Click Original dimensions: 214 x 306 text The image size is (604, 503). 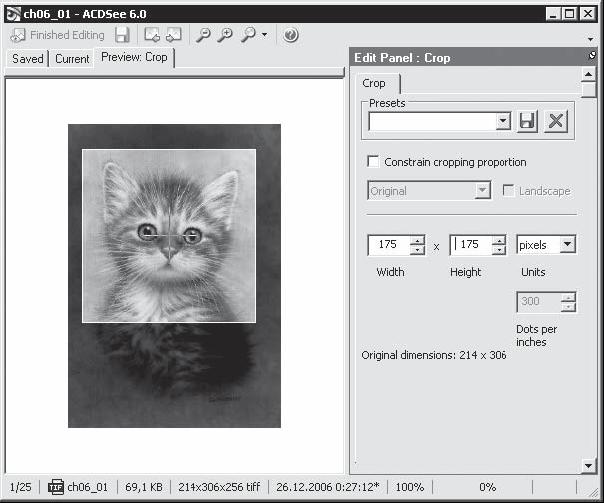434,355
